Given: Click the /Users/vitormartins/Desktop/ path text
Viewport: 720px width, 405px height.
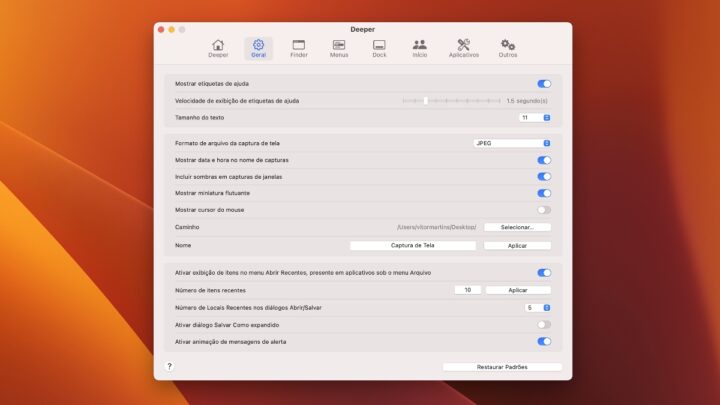Looking at the screenshot, I should click(437, 227).
